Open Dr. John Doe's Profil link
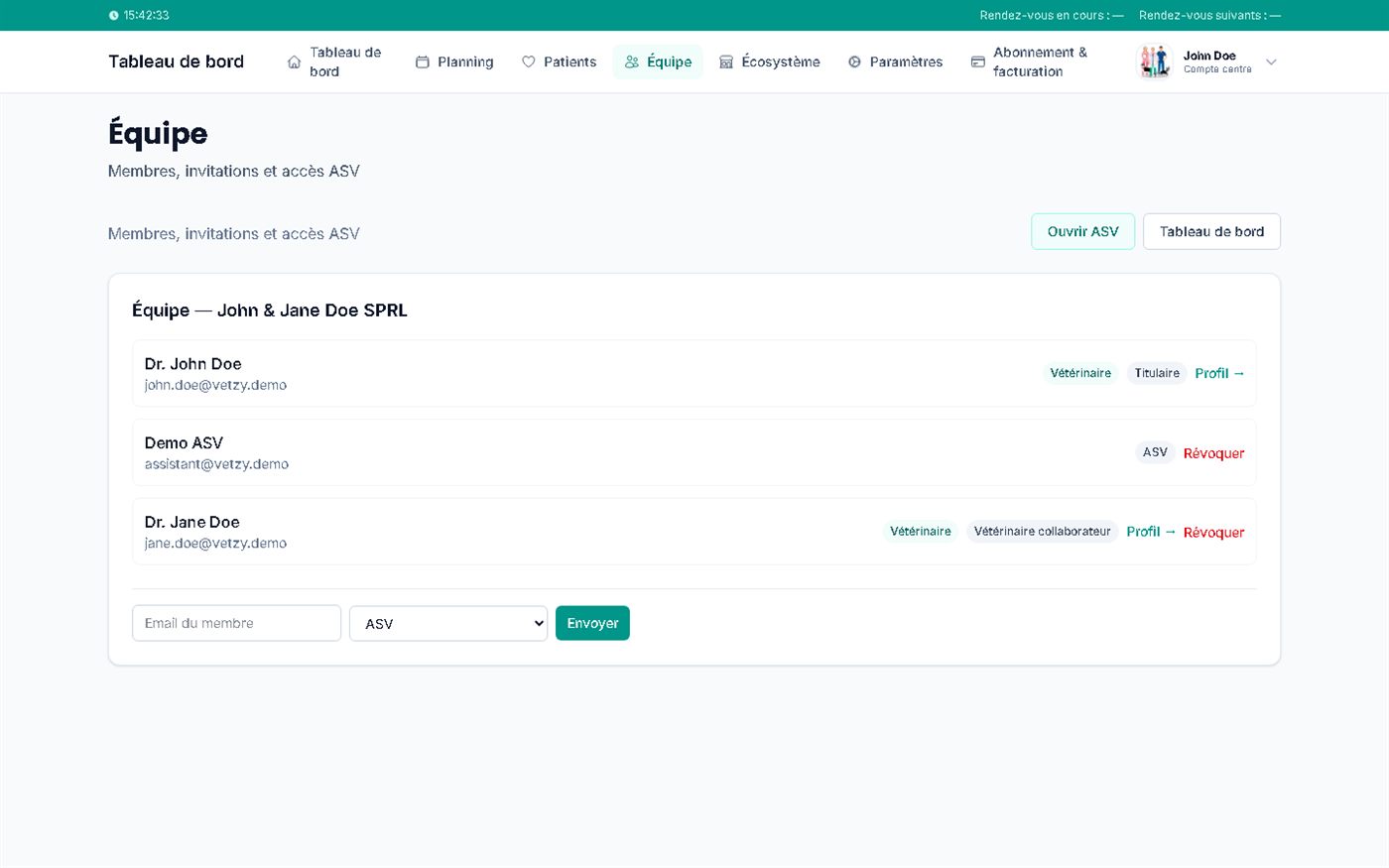The height and width of the screenshot is (868, 1389). click(1219, 373)
